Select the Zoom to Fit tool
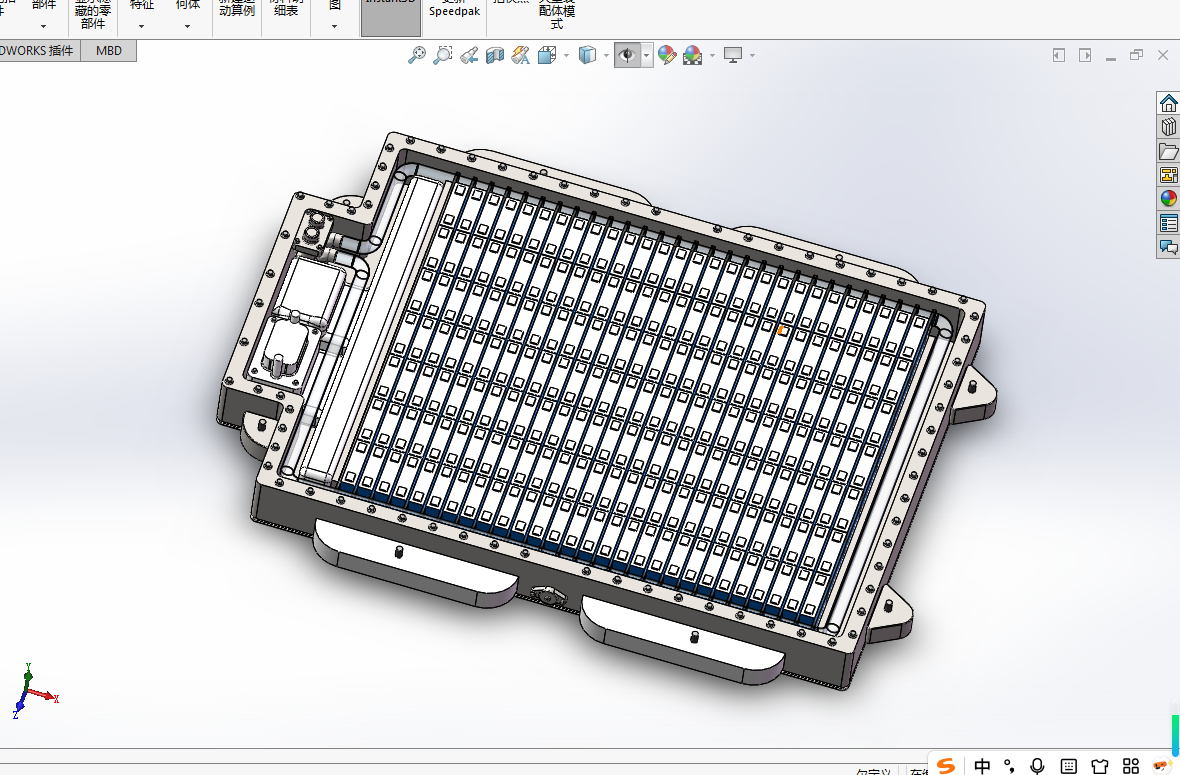The image size is (1180, 775). [x=419, y=55]
